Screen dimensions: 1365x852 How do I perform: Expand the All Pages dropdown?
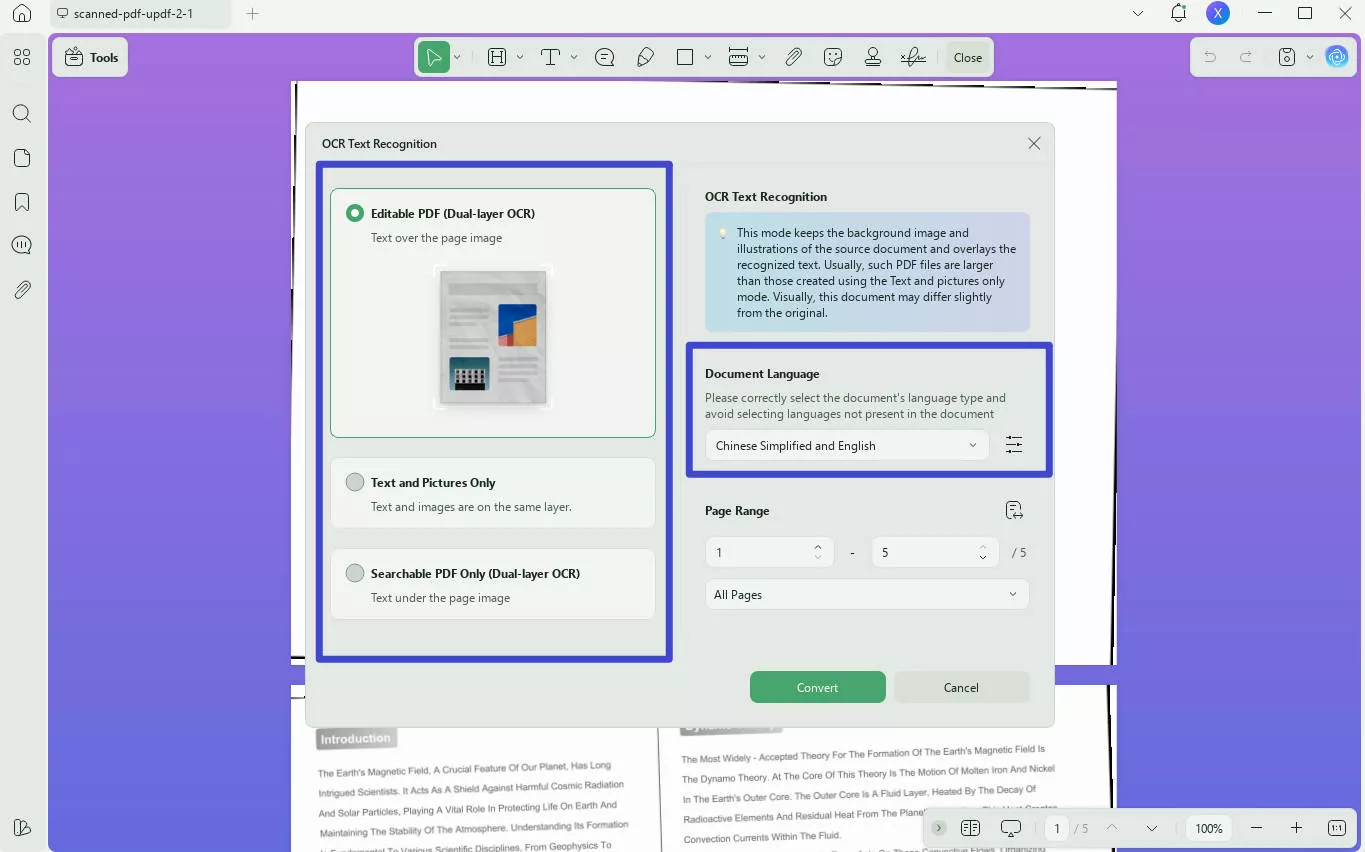coord(865,594)
